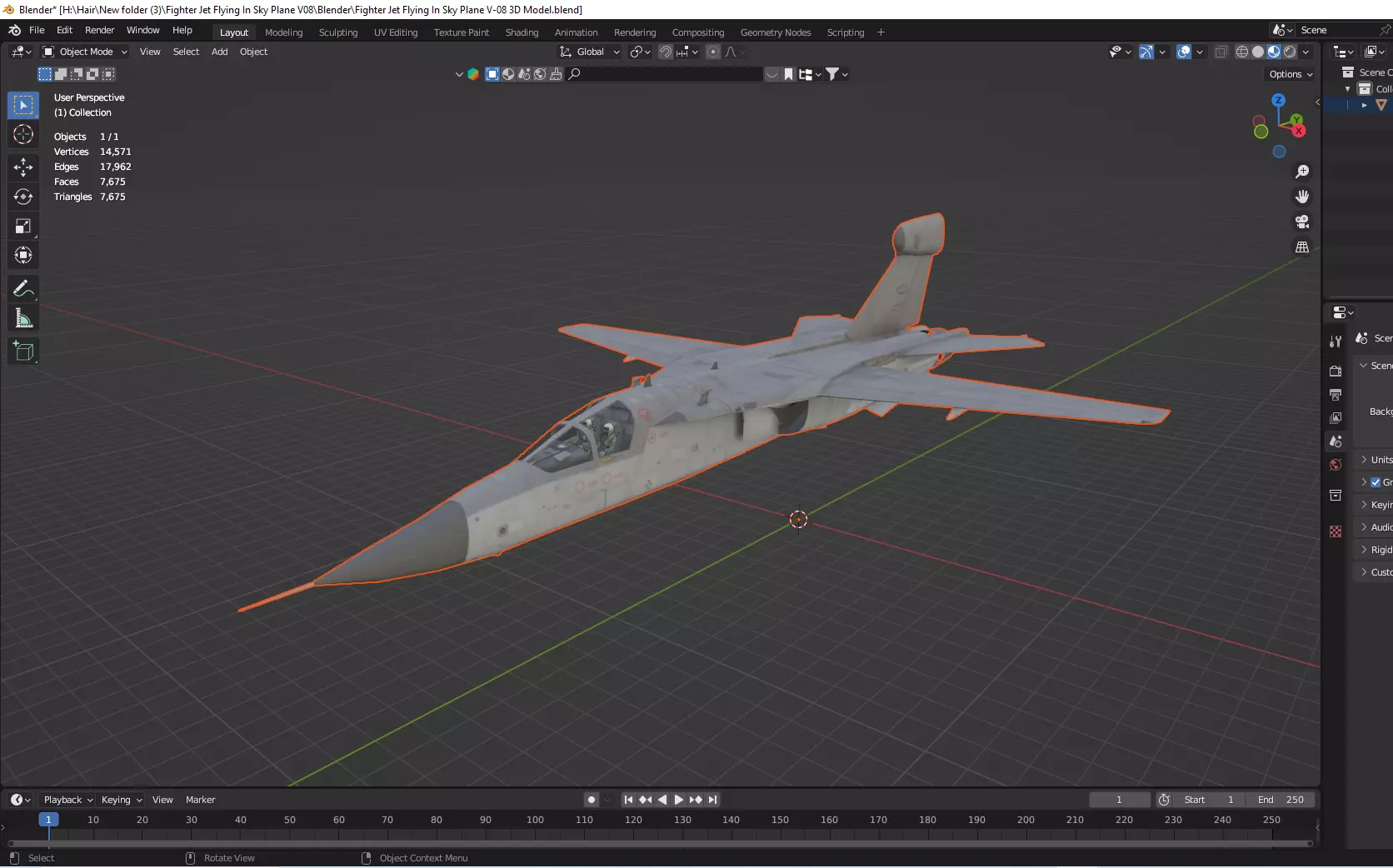Open the viewport Options dropdown
1393x868 pixels.
click(x=1291, y=74)
